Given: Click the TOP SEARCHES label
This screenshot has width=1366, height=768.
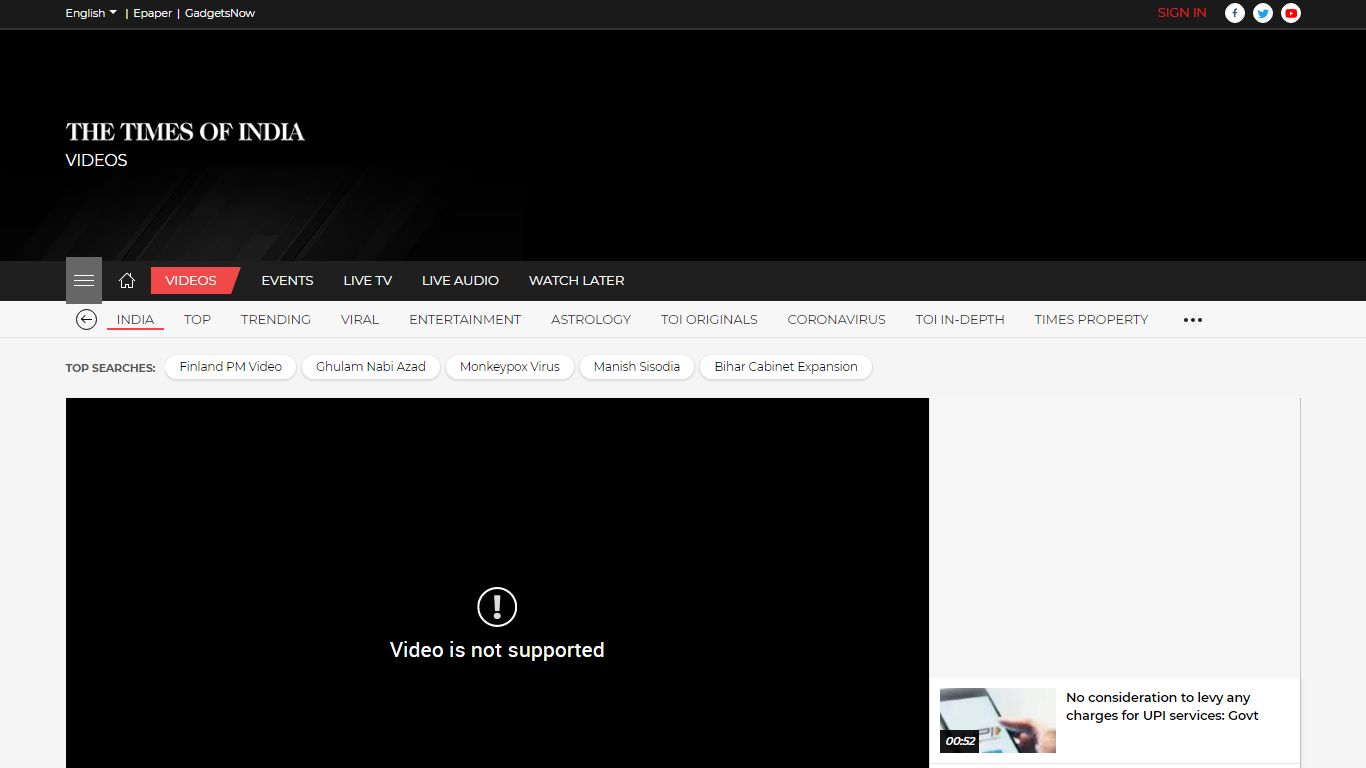Looking at the screenshot, I should coord(110,368).
